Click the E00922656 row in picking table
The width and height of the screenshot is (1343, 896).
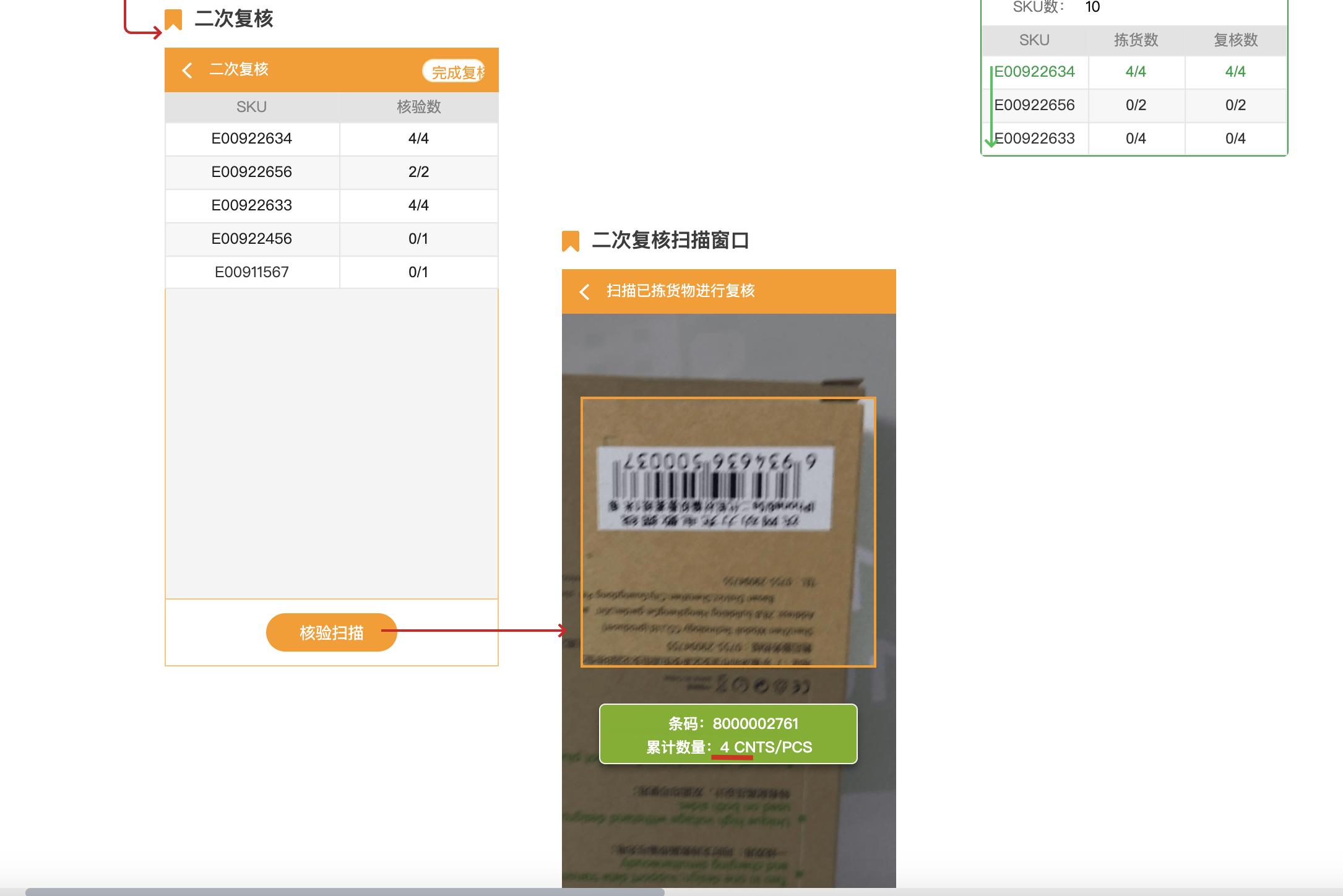1034,105
